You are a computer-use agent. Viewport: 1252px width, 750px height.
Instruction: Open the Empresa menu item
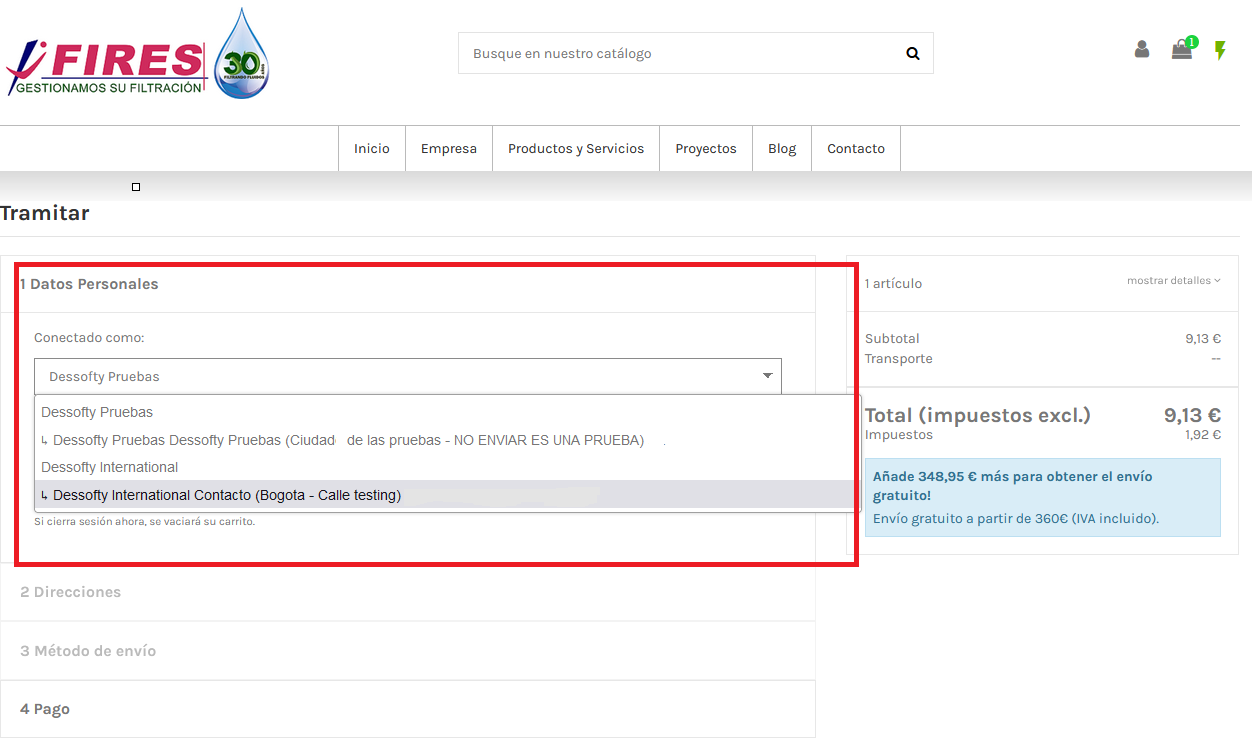click(449, 149)
